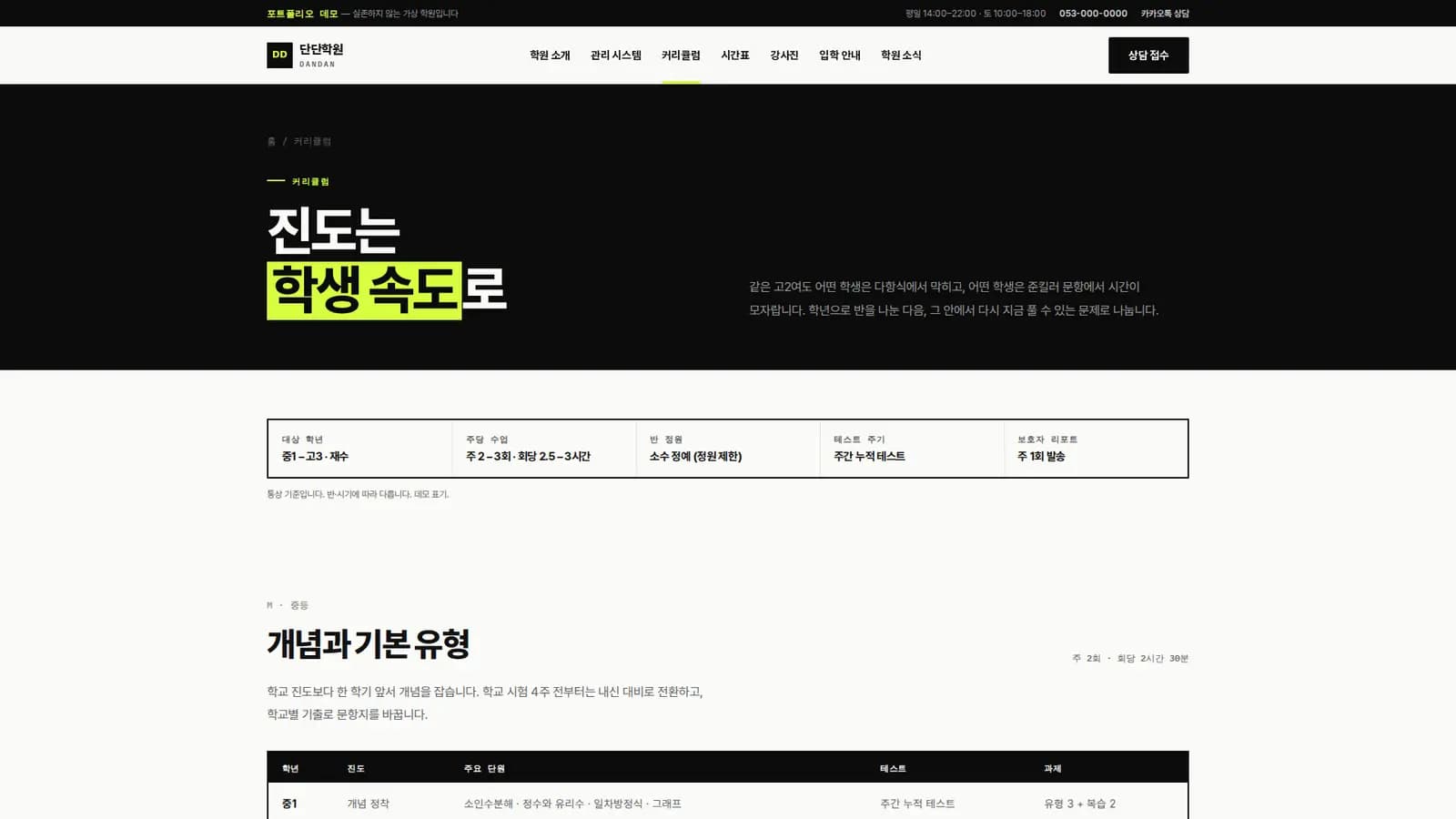
Task: Click the 과제 table header
Action: coord(1053,769)
